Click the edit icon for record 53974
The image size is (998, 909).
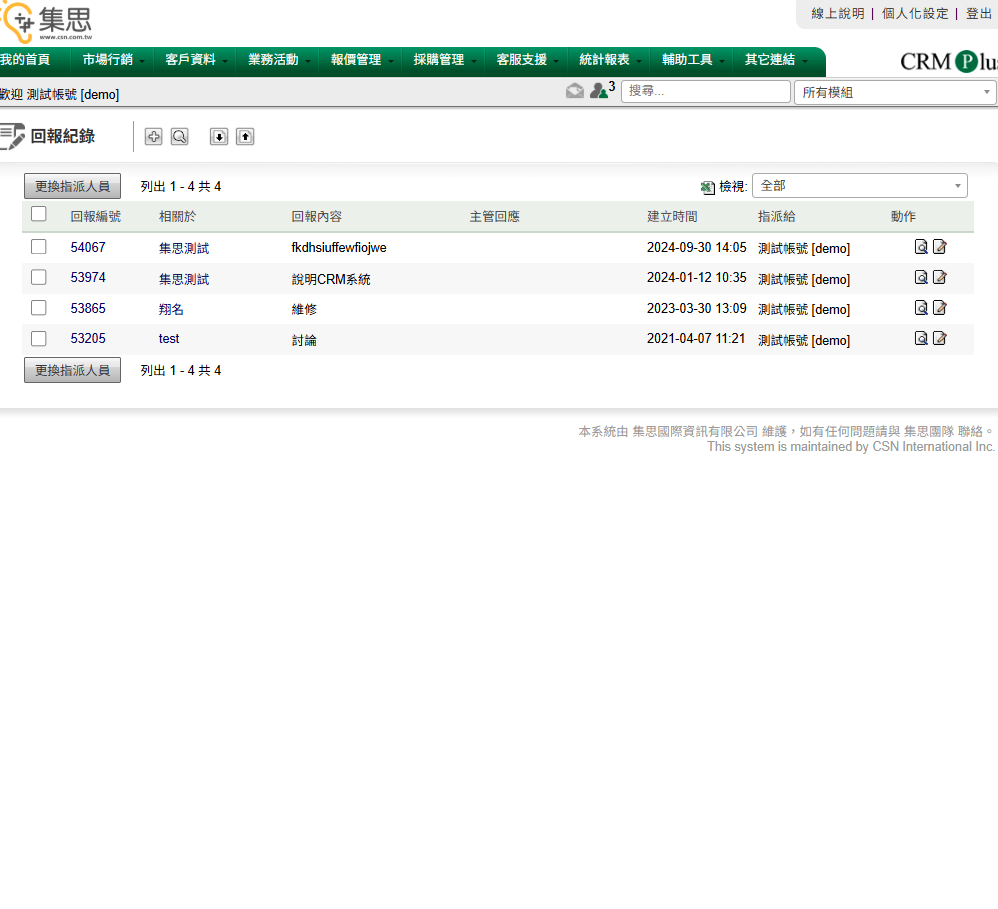tap(940, 278)
